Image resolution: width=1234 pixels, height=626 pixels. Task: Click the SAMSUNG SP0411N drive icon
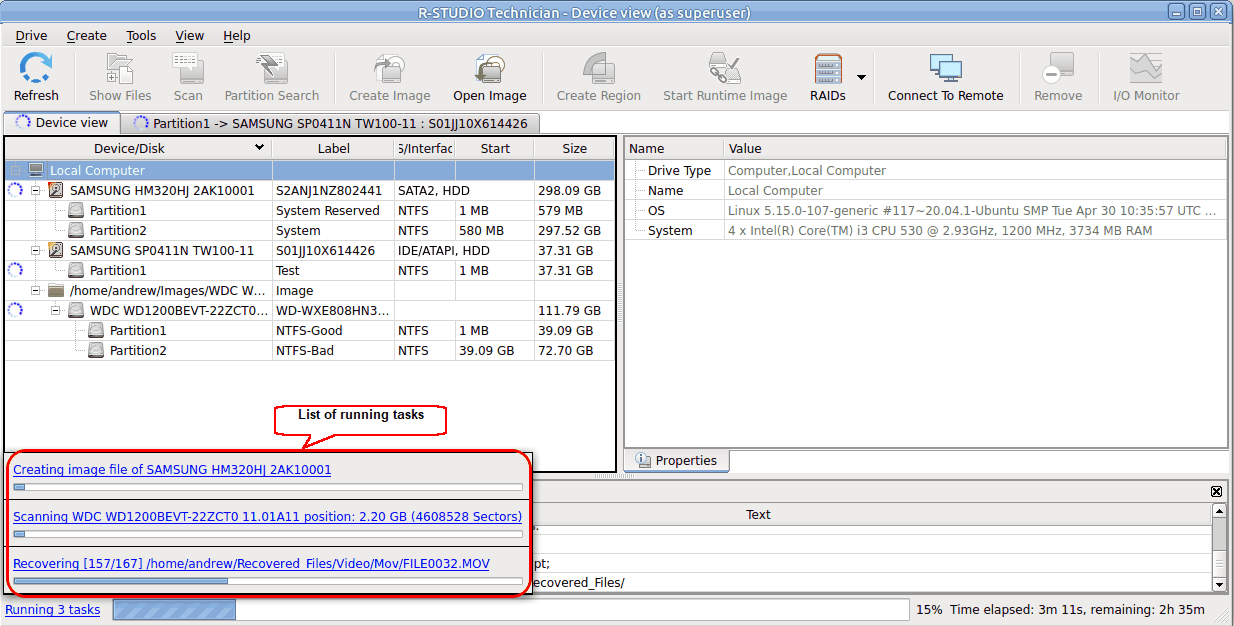(x=56, y=250)
